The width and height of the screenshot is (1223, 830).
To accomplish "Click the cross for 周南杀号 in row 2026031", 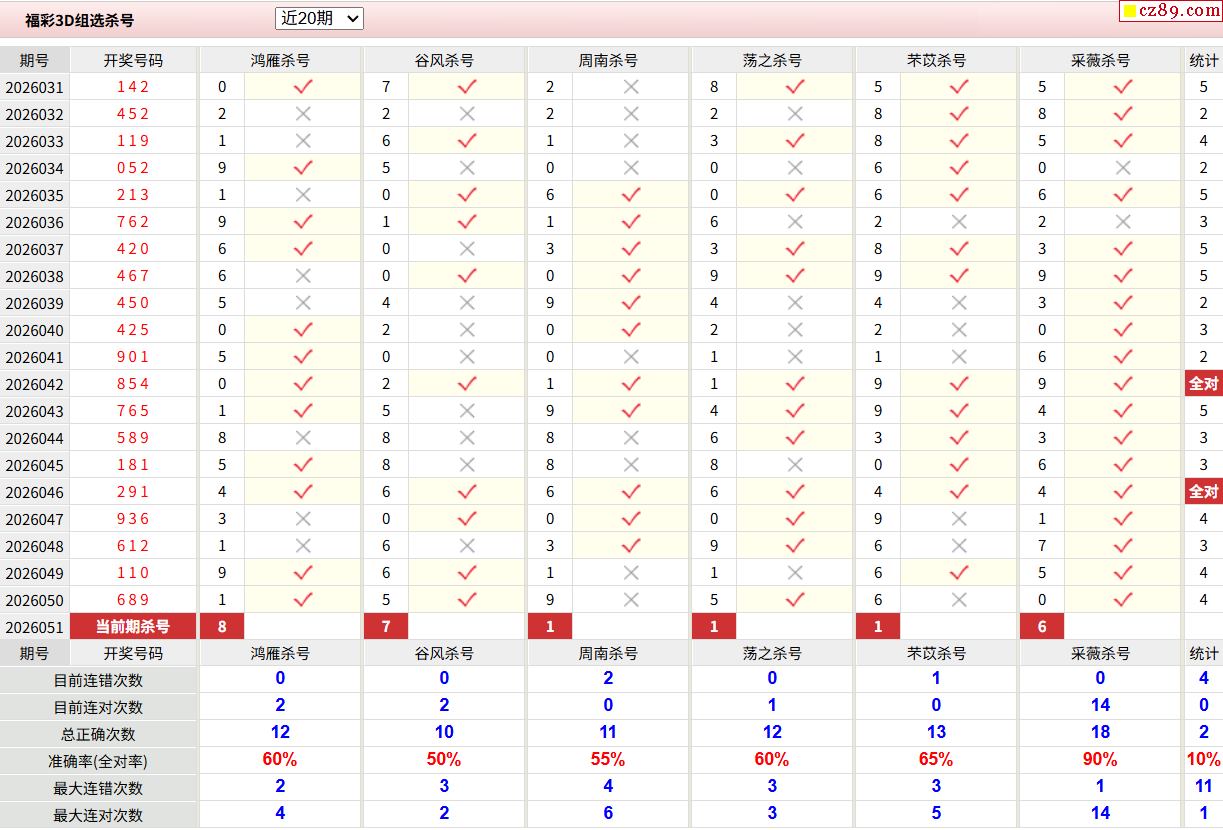I will pyautogui.click(x=631, y=87).
